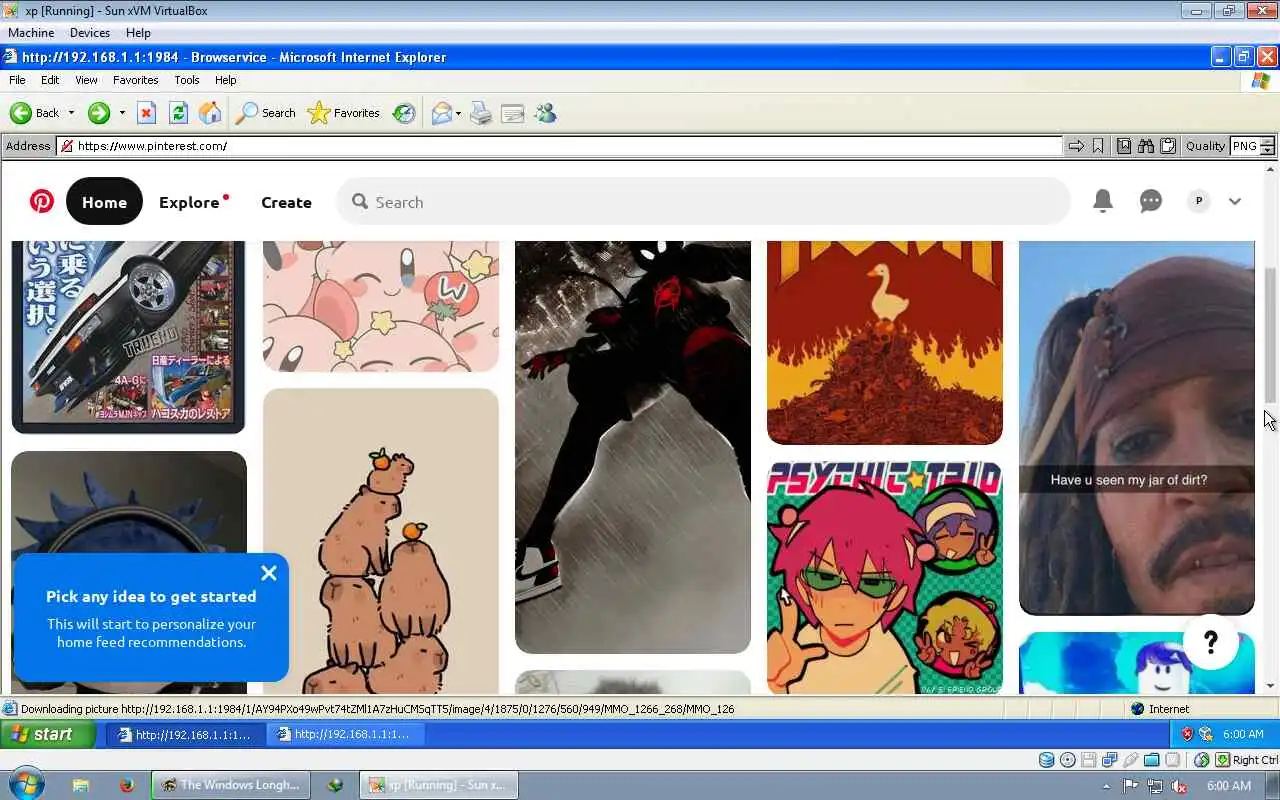Open the pink Kirby pattern pin
The width and height of the screenshot is (1280, 800).
point(381,306)
